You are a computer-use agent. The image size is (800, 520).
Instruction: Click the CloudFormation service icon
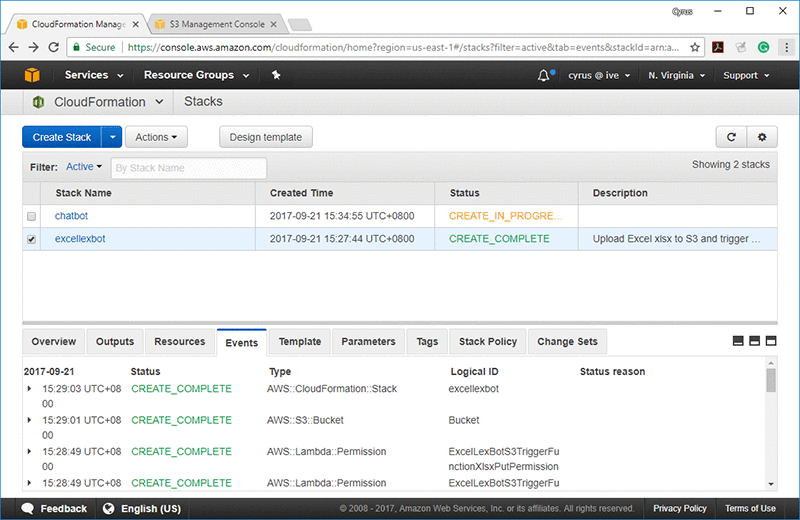(x=38, y=102)
